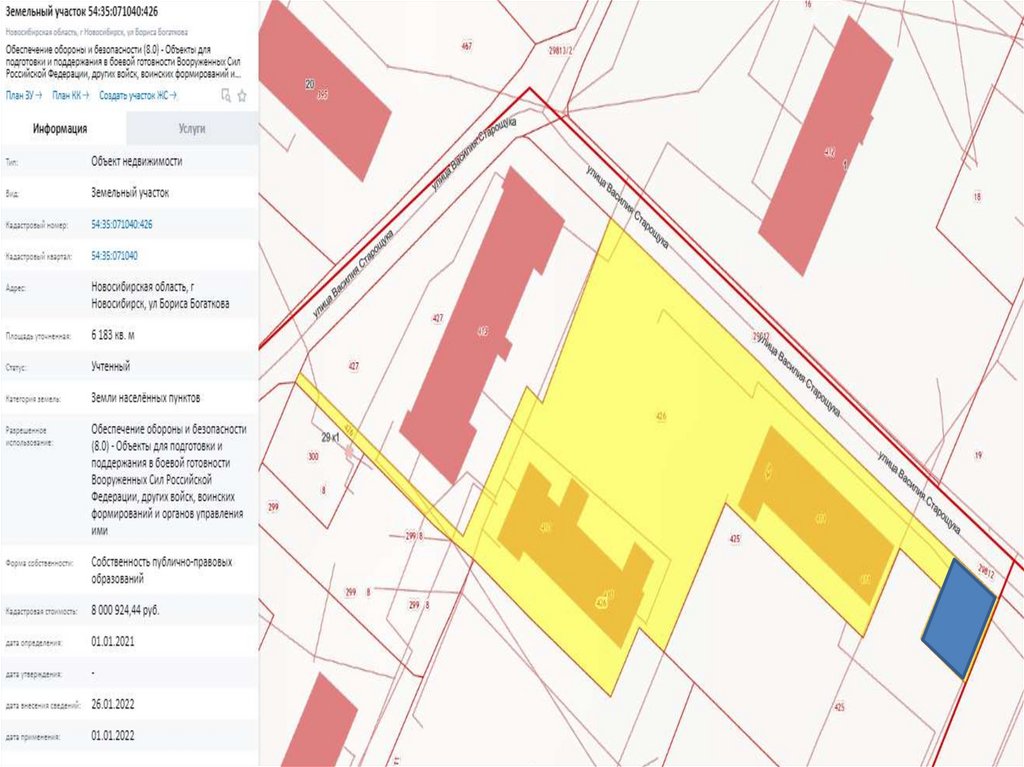Open cadastral number 54:35:071040:426 link

pos(122,225)
